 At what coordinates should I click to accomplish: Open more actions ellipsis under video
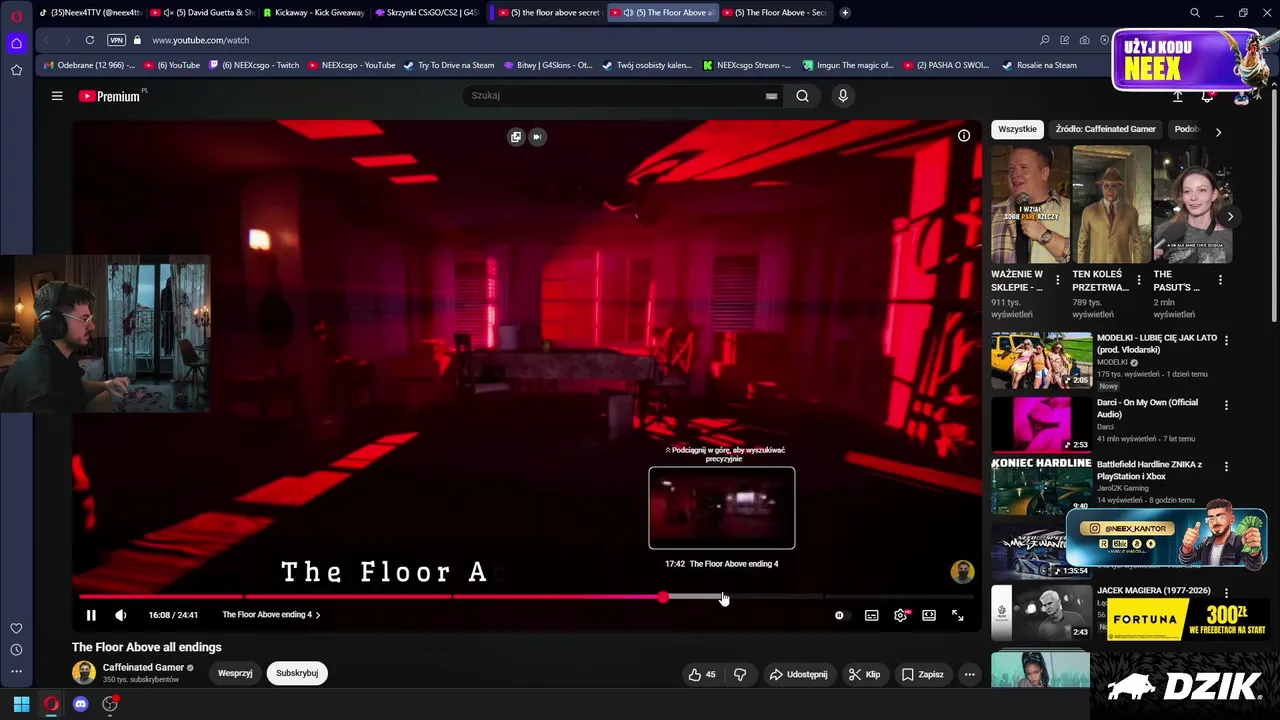pyautogui.click(x=969, y=674)
